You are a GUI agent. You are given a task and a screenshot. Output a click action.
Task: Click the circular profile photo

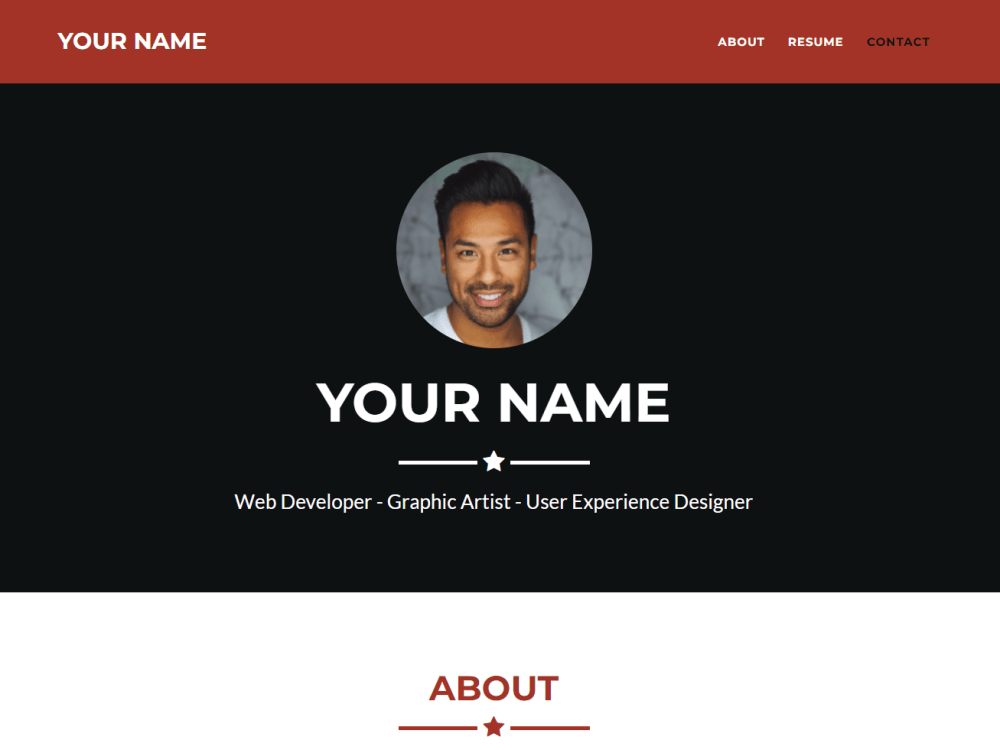[x=494, y=250]
